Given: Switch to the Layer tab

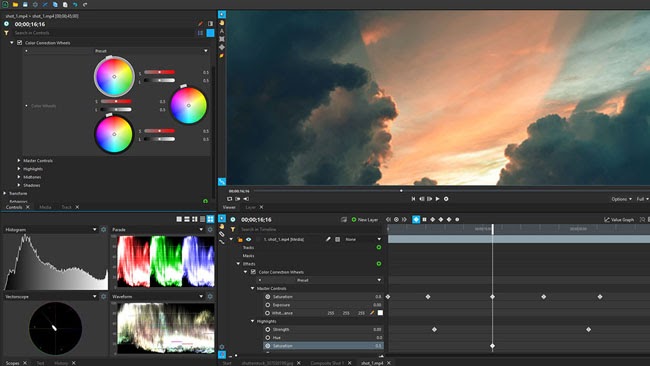Looking at the screenshot, I should pyautogui.click(x=250, y=207).
